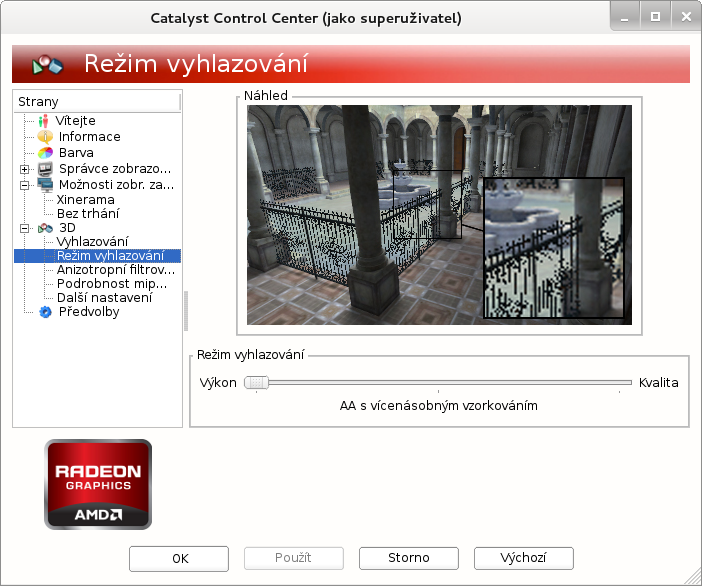The width and height of the screenshot is (702, 586).
Task: Click the slider track near Kvalita end
Action: tap(620, 382)
